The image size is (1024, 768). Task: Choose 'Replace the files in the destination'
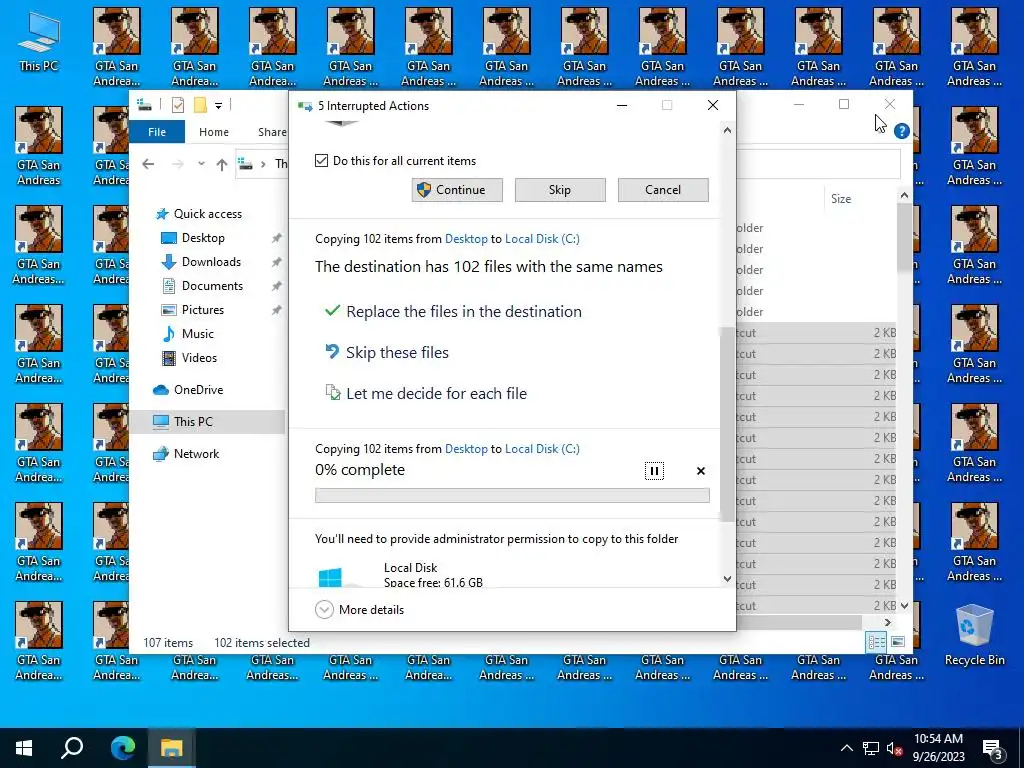pyautogui.click(x=464, y=312)
